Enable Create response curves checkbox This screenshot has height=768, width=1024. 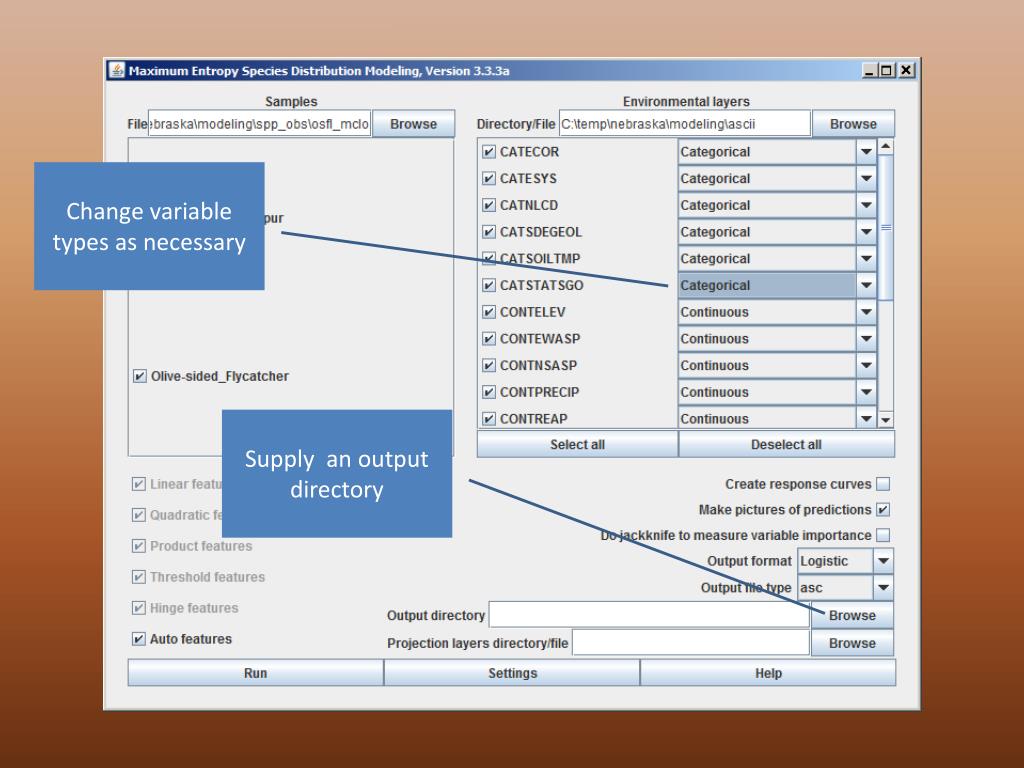click(x=883, y=484)
